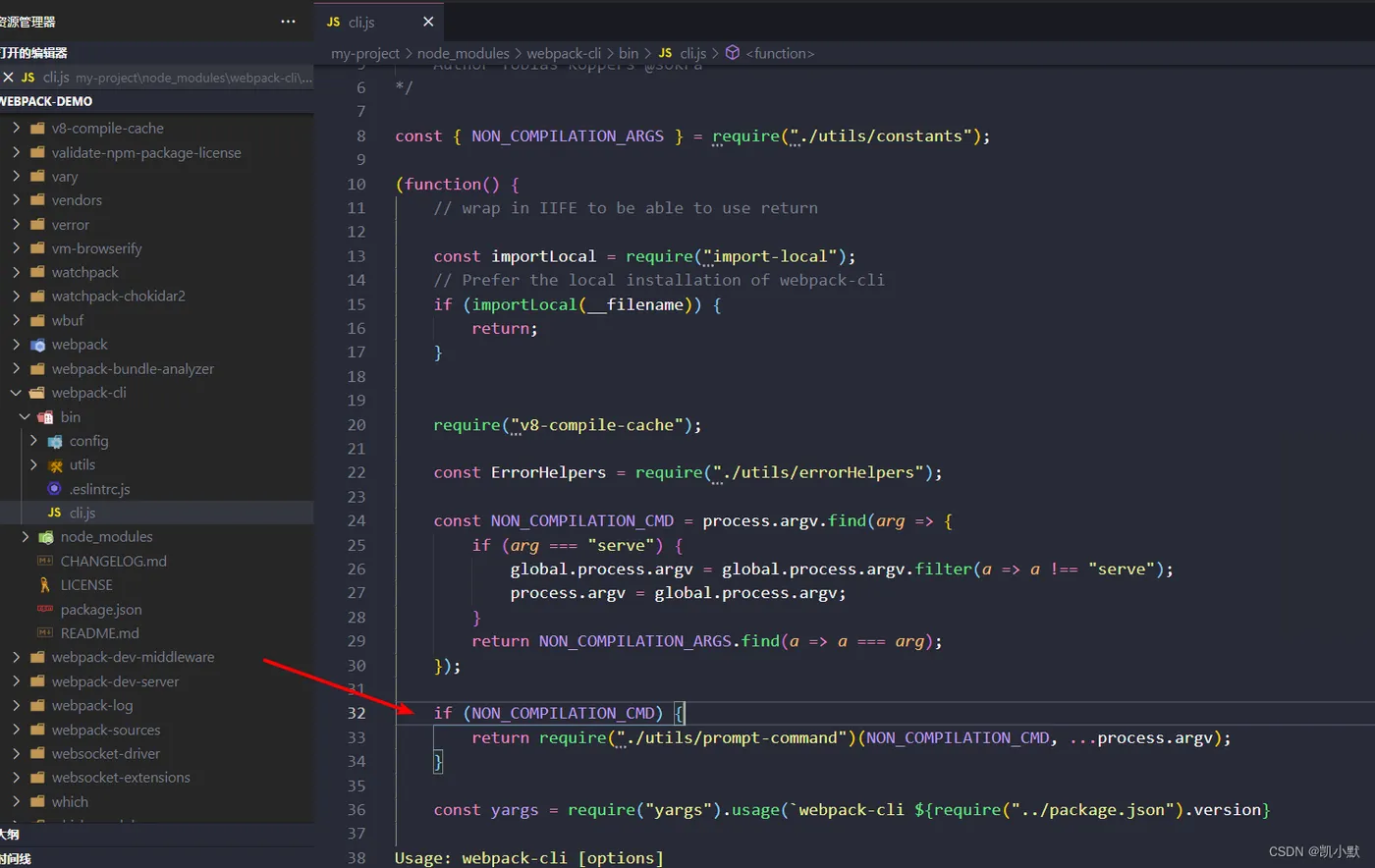1375x868 pixels.
Task: Click the watchpack-chokidar2 folder icon
Action: coord(37,297)
